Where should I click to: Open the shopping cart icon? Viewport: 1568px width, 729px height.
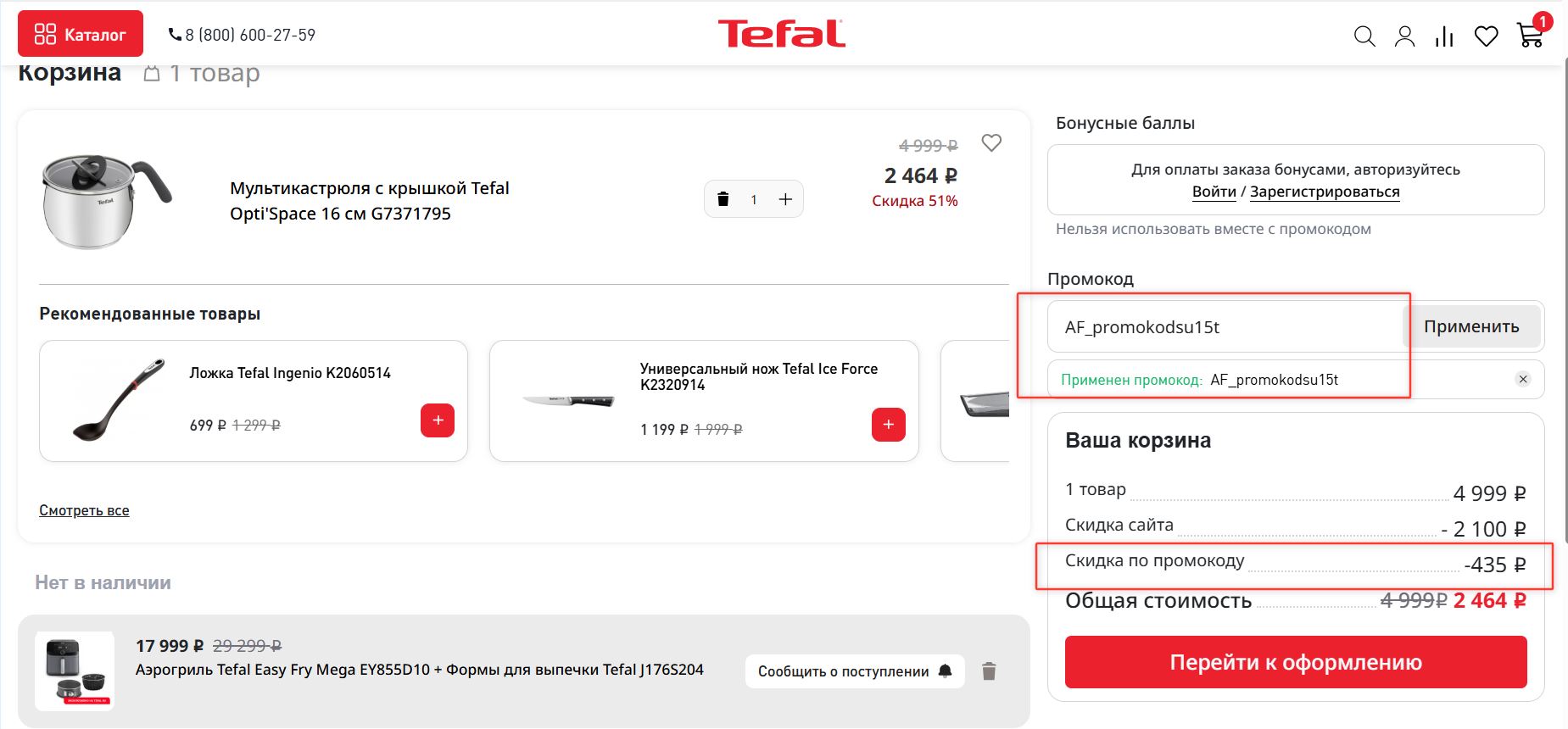click(1530, 36)
